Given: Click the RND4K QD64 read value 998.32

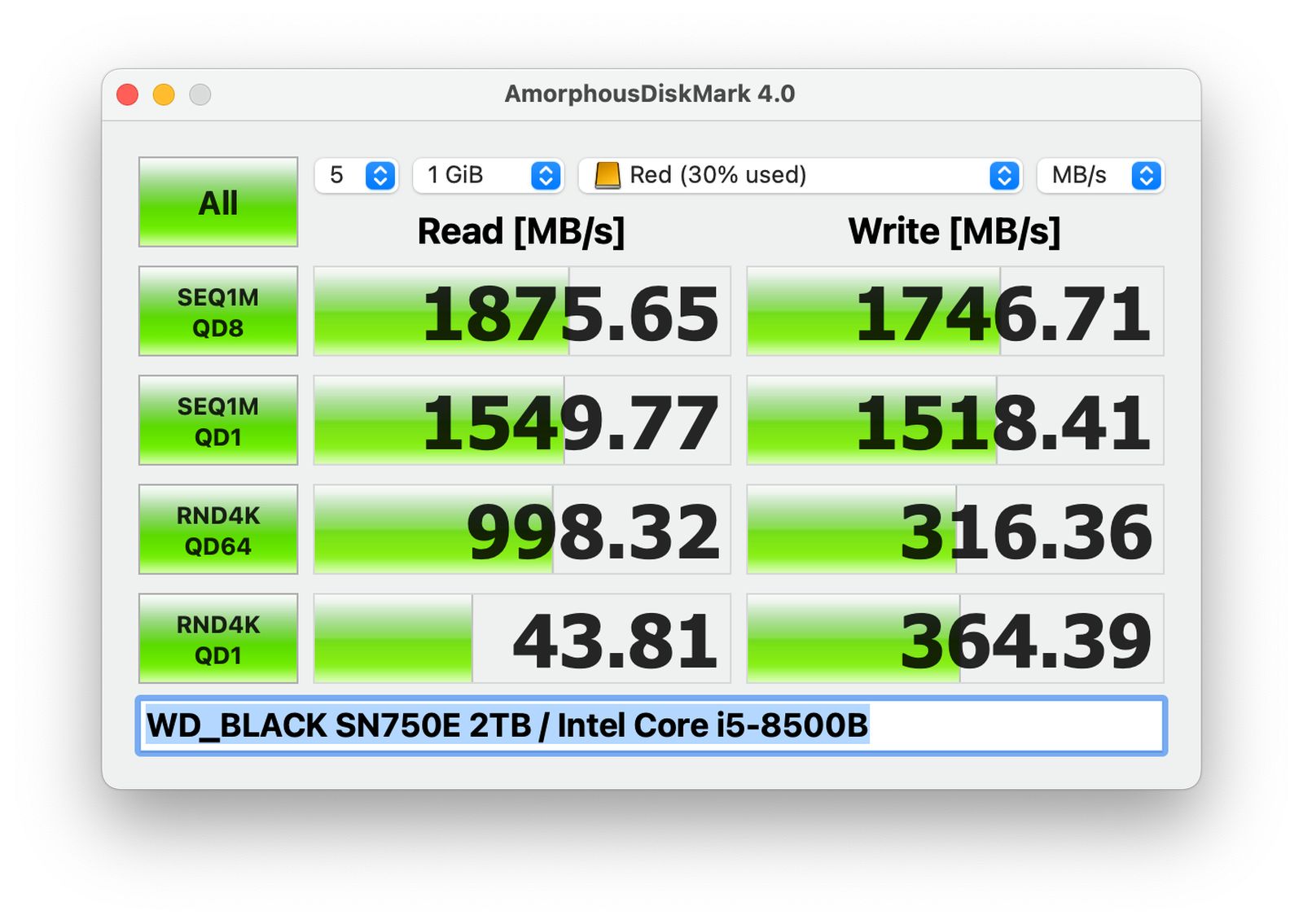Looking at the screenshot, I should pyautogui.click(x=522, y=529).
